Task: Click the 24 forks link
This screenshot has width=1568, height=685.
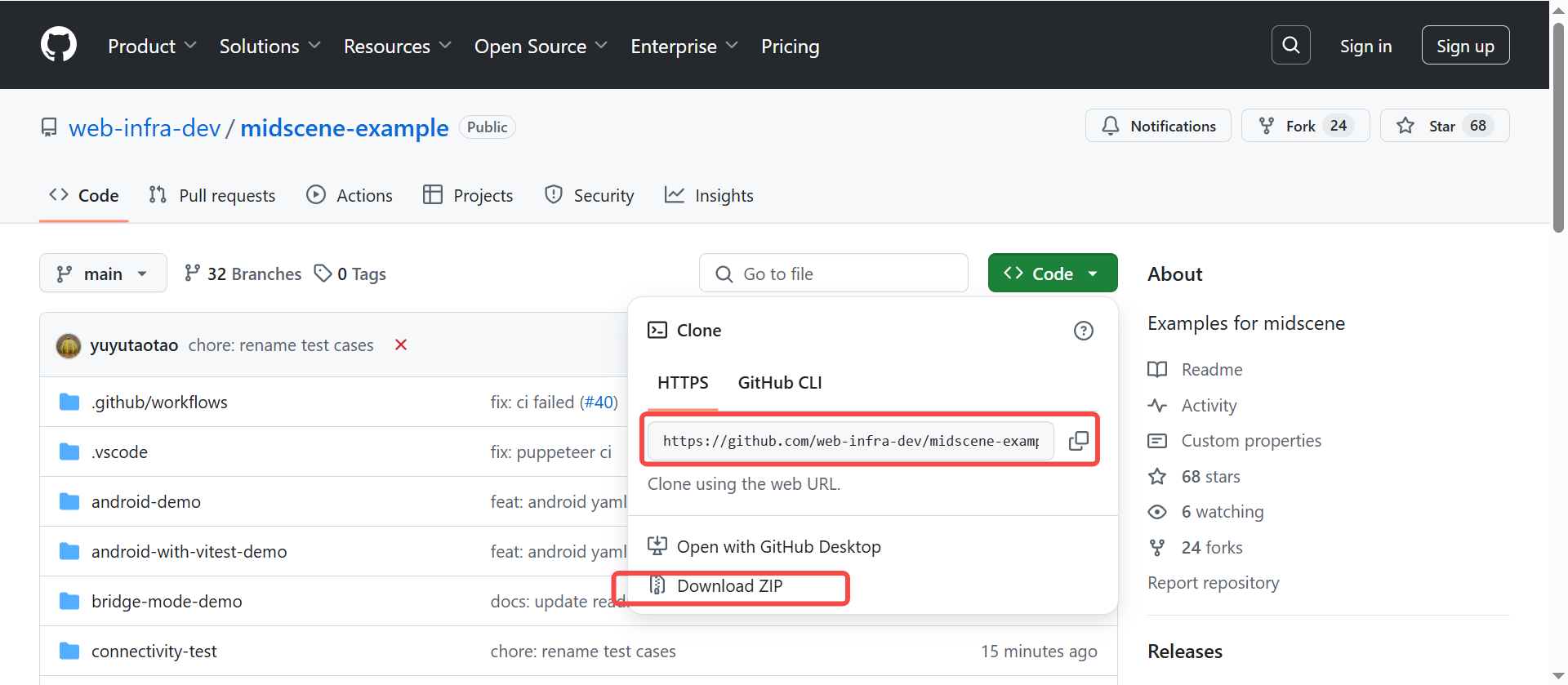Action: pos(1212,547)
